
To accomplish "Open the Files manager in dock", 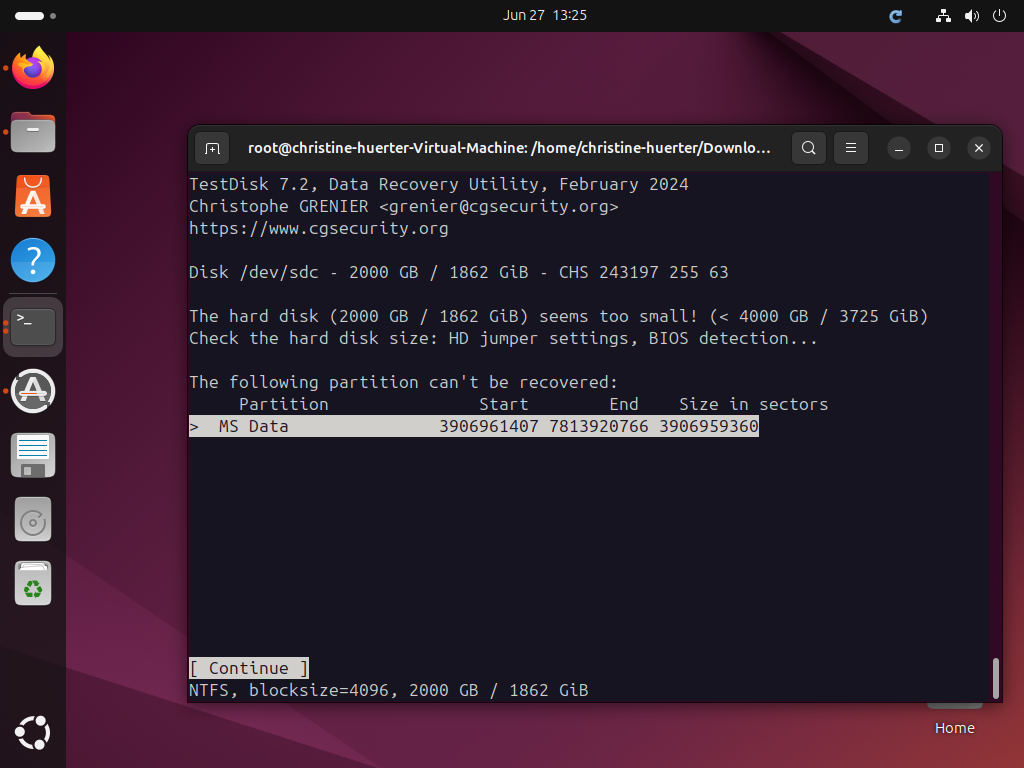I will pyautogui.click(x=33, y=132).
